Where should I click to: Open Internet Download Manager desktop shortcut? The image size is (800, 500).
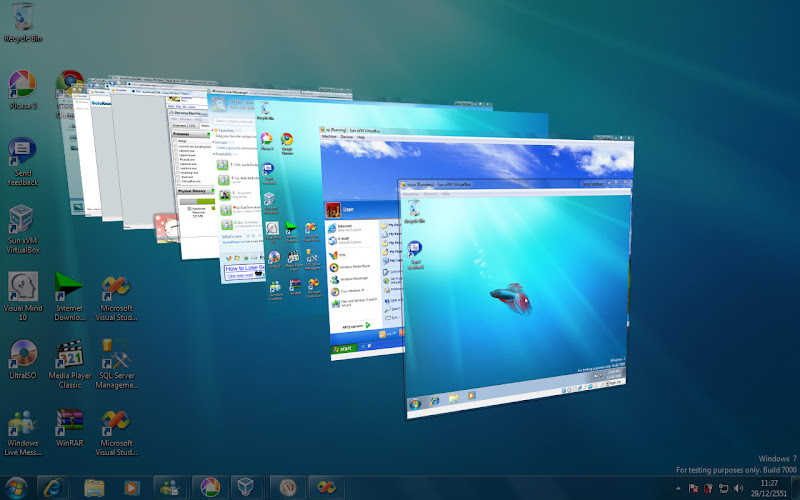click(69, 296)
